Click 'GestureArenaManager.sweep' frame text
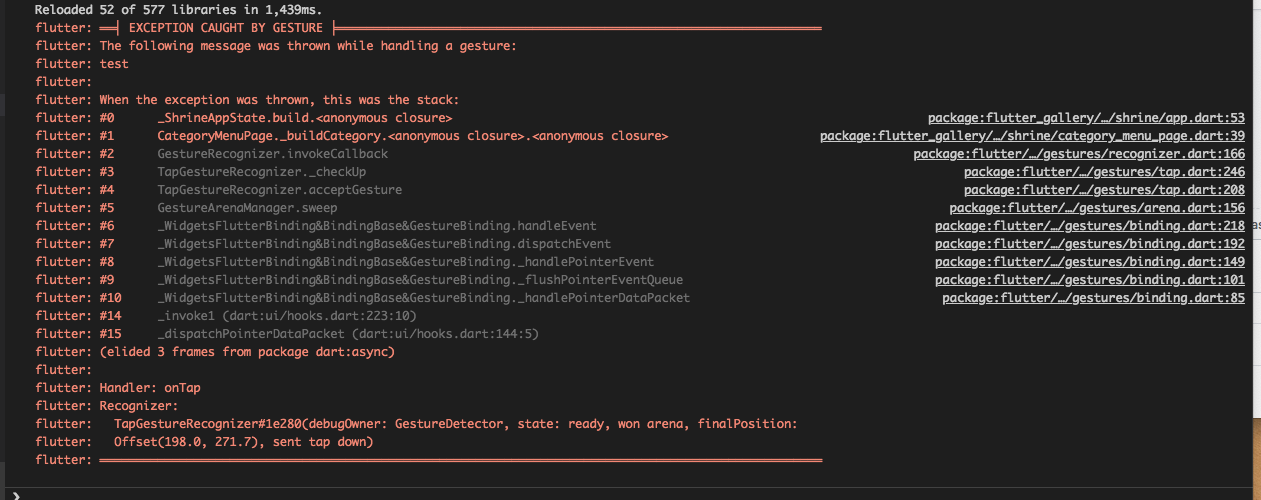 coord(247,208)
